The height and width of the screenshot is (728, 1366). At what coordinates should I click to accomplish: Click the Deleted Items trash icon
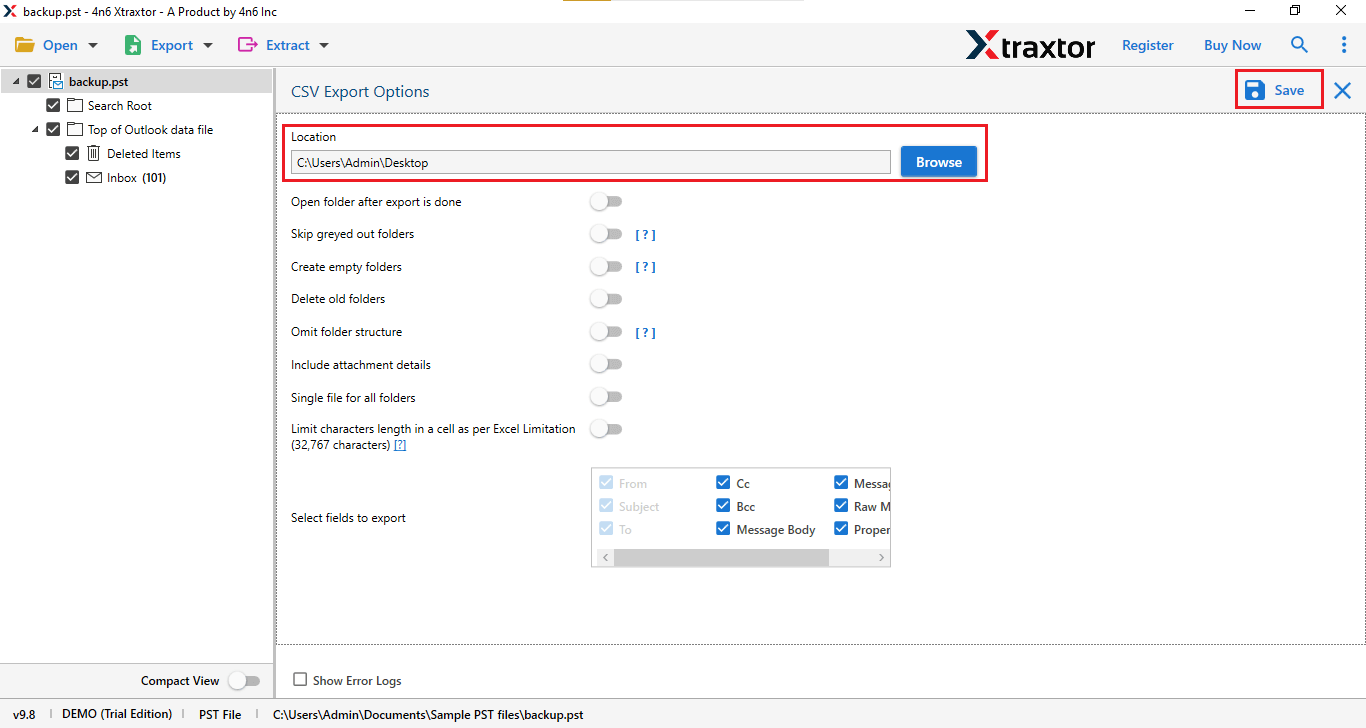93,154
